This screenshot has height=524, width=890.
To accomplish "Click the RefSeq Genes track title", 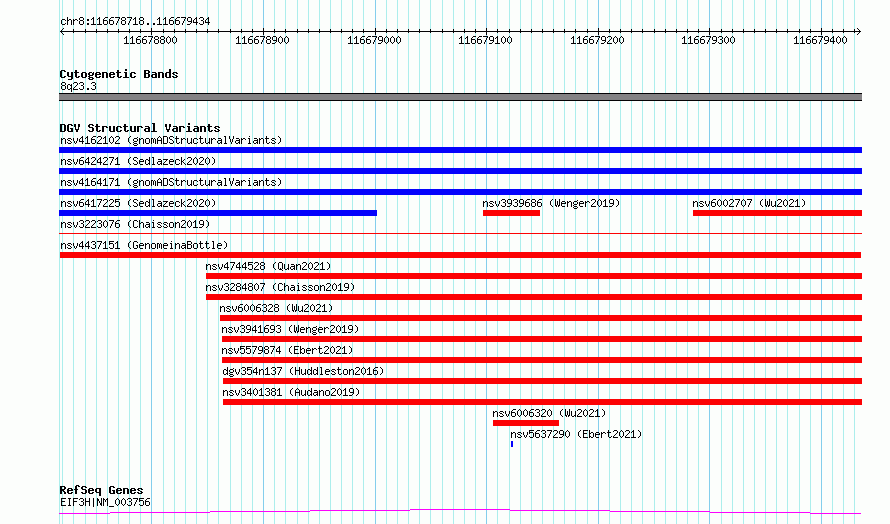I will pyautogui.click(x=101, y=490).
